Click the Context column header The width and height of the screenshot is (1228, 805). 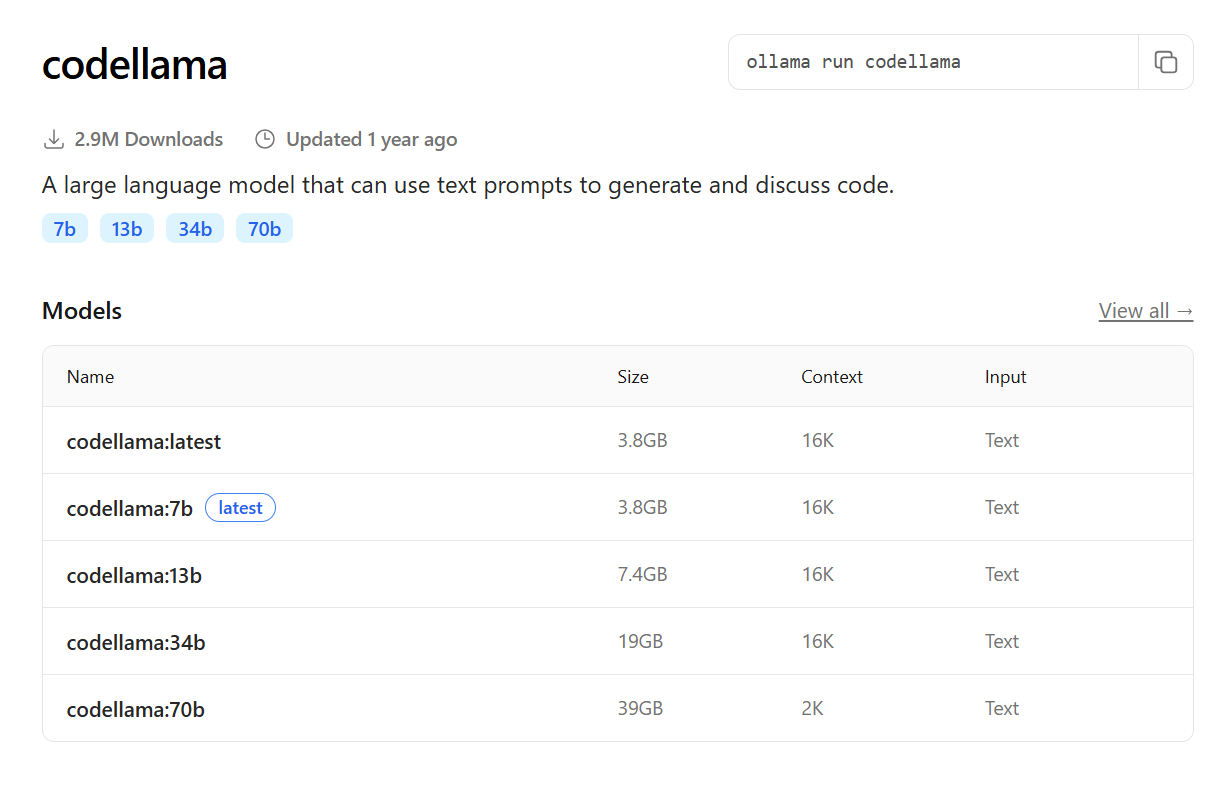[832, 377]
